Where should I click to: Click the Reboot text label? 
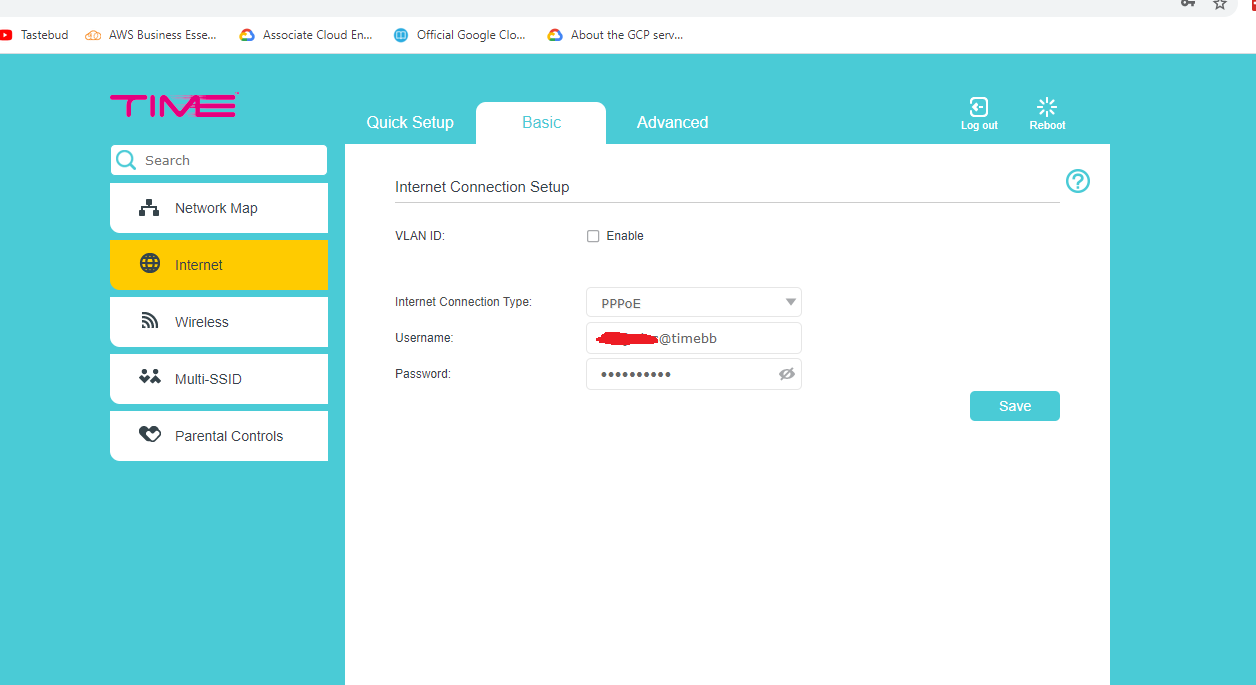[x=1047, y=126]
